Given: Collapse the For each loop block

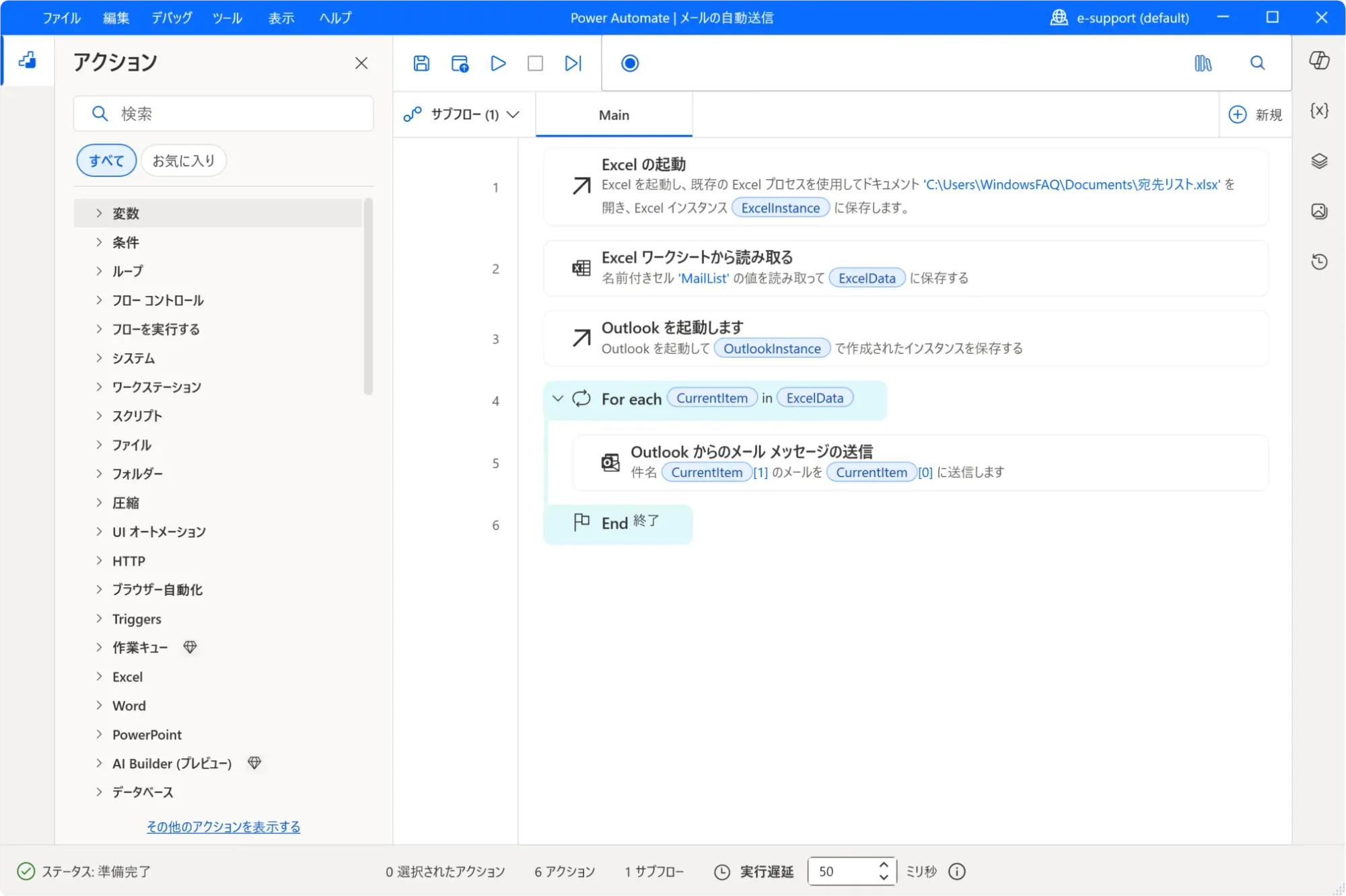Looking at the screenshot, I should click(x=557, y=398).
